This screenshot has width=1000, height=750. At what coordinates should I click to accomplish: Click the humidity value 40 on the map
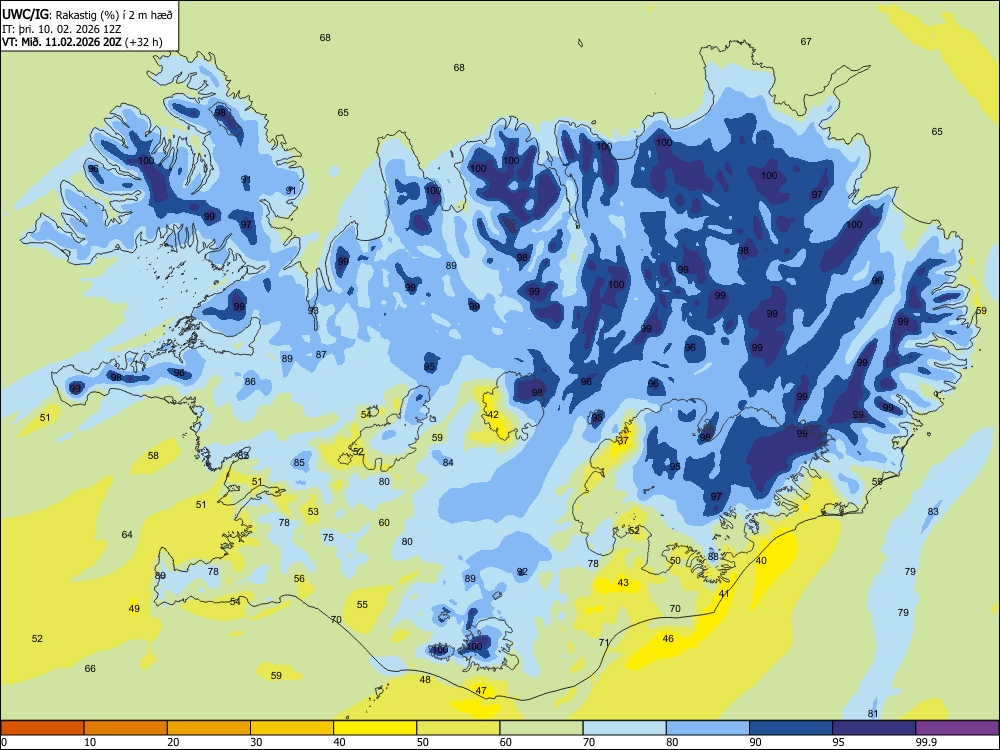(761, 561)
